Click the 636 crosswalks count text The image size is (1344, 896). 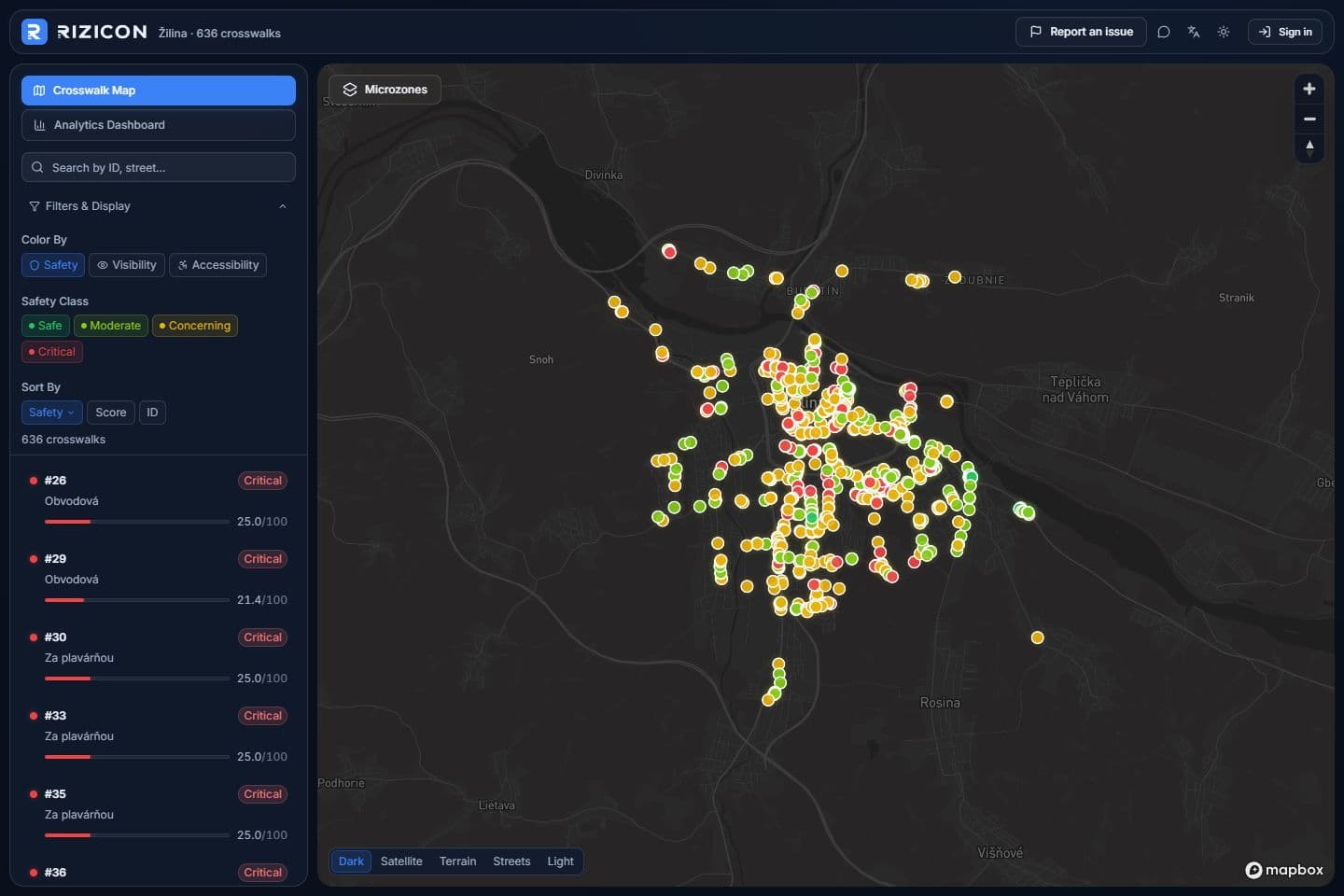(x=63, y=440)
